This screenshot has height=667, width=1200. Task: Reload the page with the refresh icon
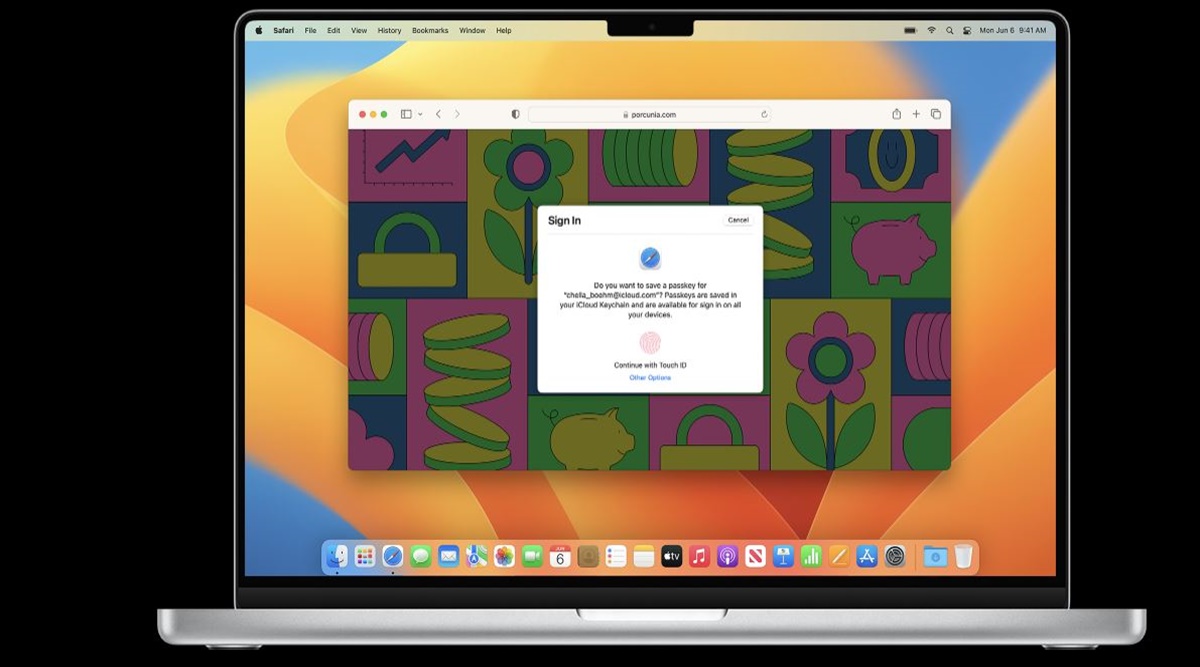pos(764,114)
